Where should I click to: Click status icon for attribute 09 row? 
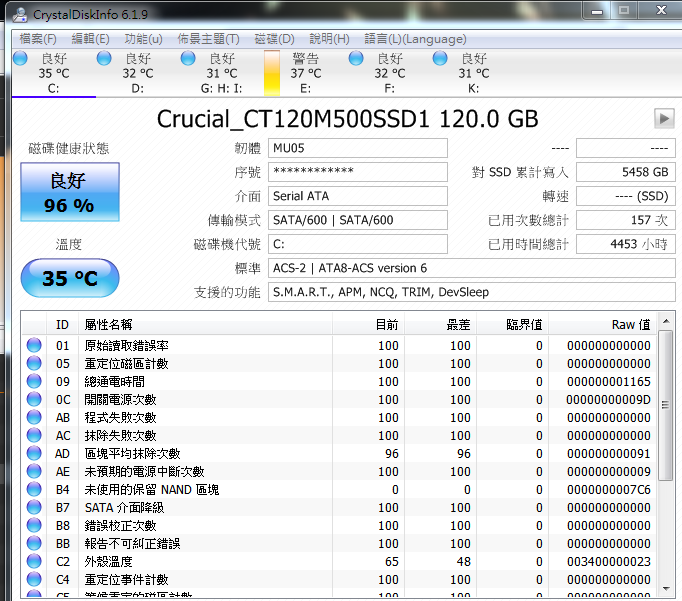coord(34,381)
